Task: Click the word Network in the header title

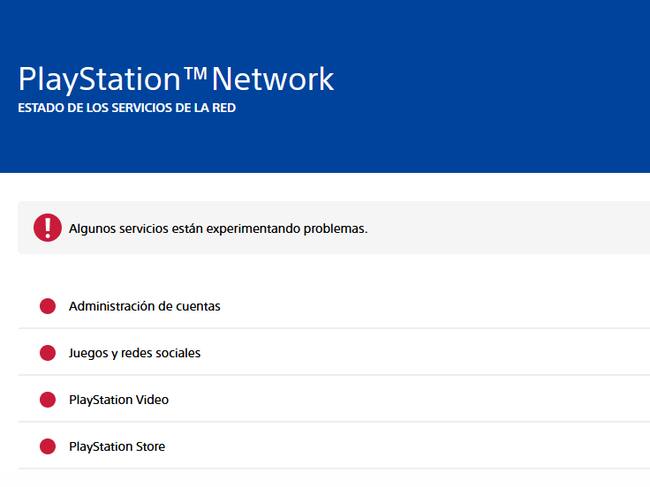Action: coord(272,80)
